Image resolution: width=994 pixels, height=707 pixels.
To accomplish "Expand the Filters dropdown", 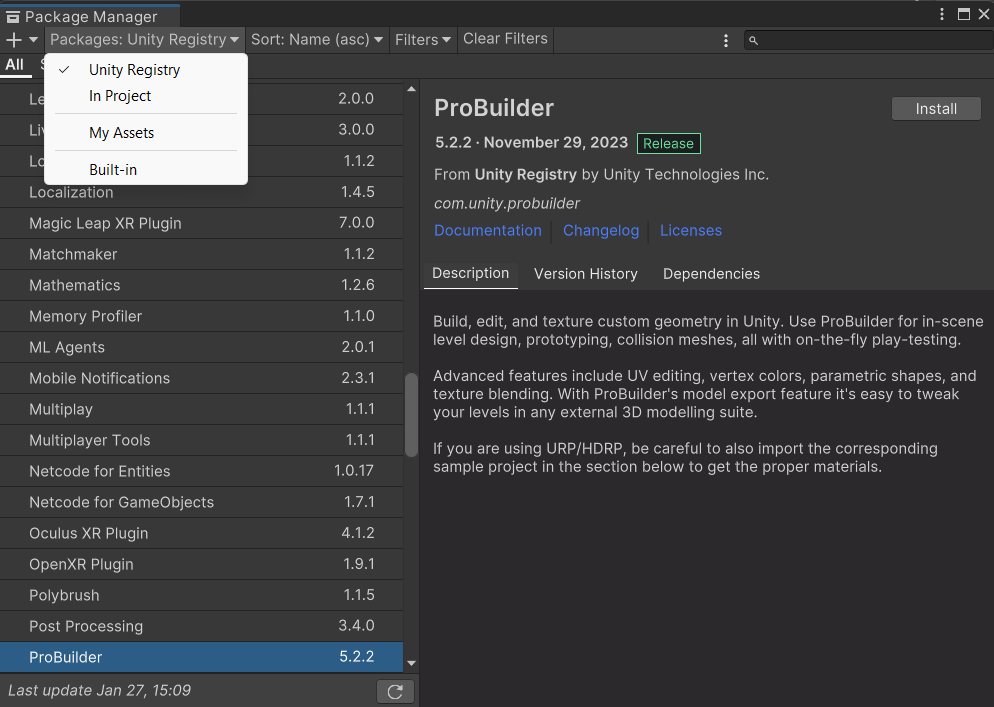I will 423,40.
